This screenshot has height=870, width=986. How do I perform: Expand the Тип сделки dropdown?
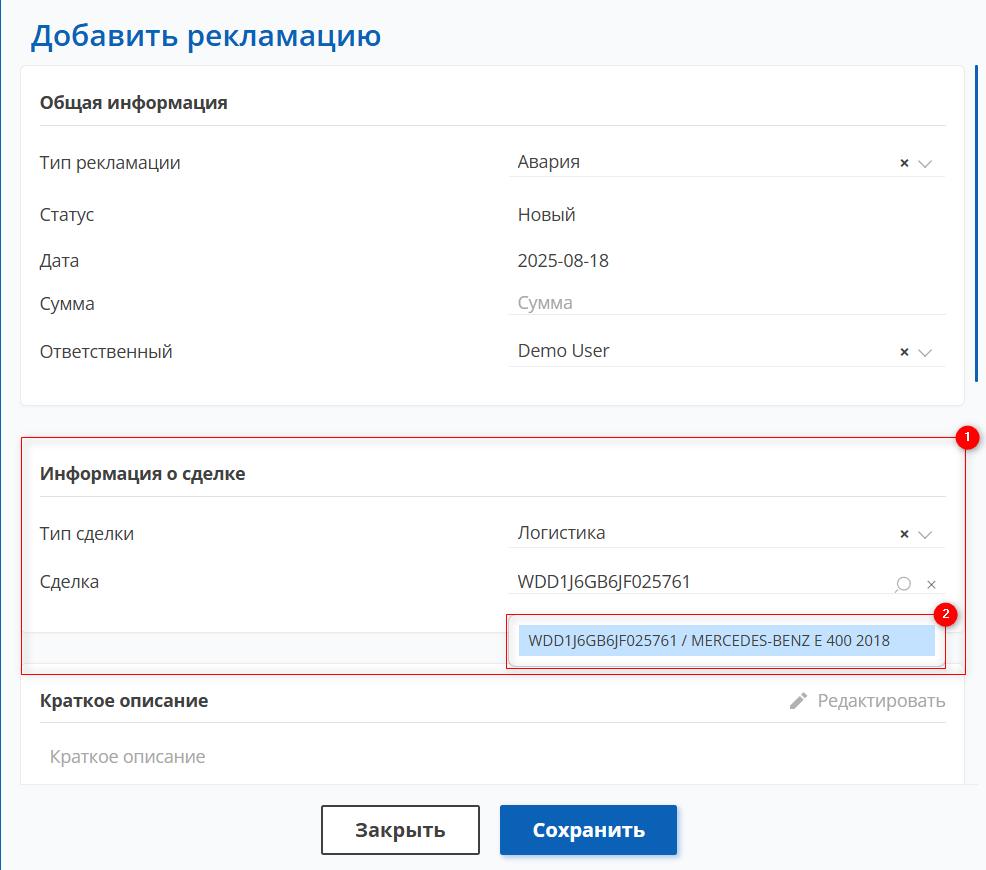click(x=925, y=534)
